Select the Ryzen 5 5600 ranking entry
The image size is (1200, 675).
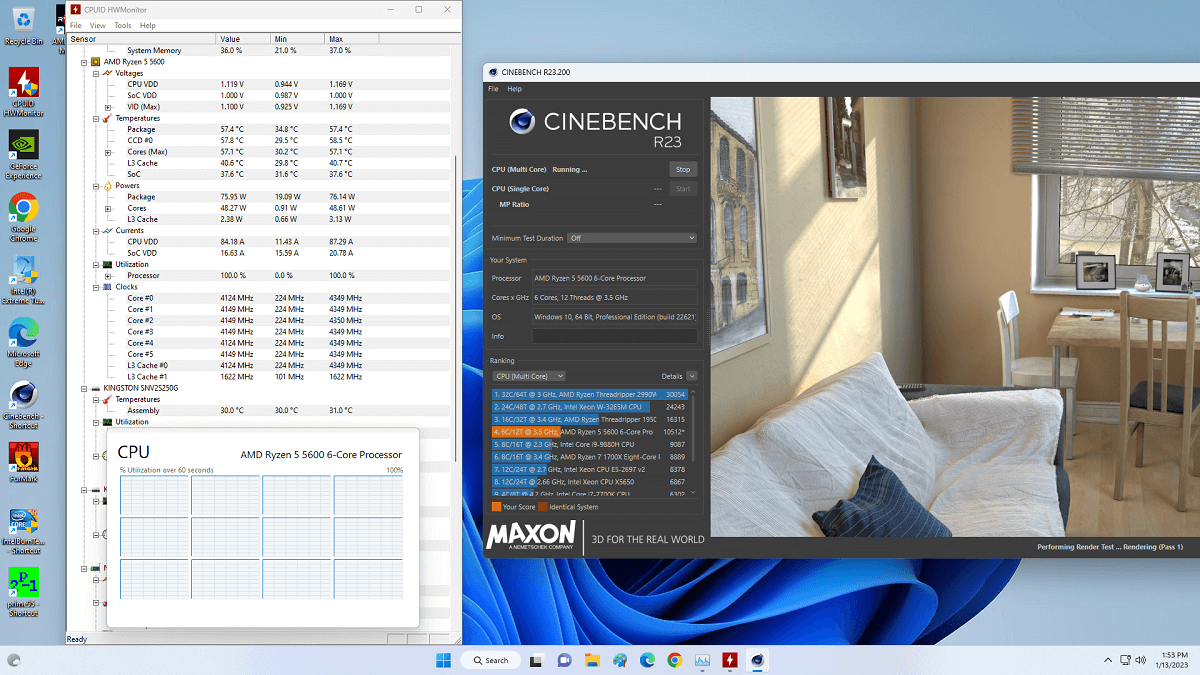[589, 432]
